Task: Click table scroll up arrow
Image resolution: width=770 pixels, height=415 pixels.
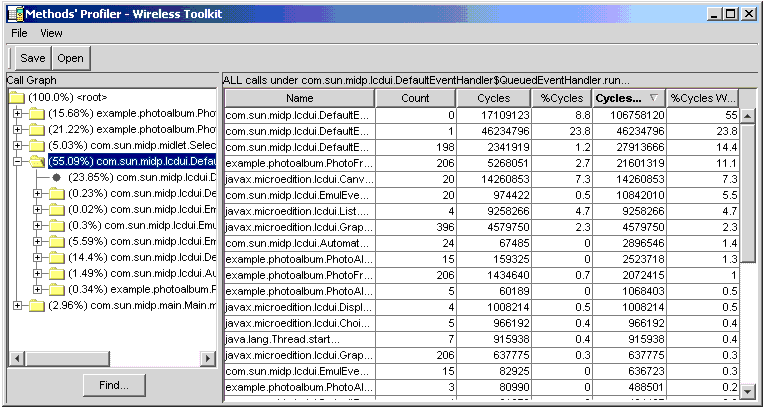Action: (748, 116)
